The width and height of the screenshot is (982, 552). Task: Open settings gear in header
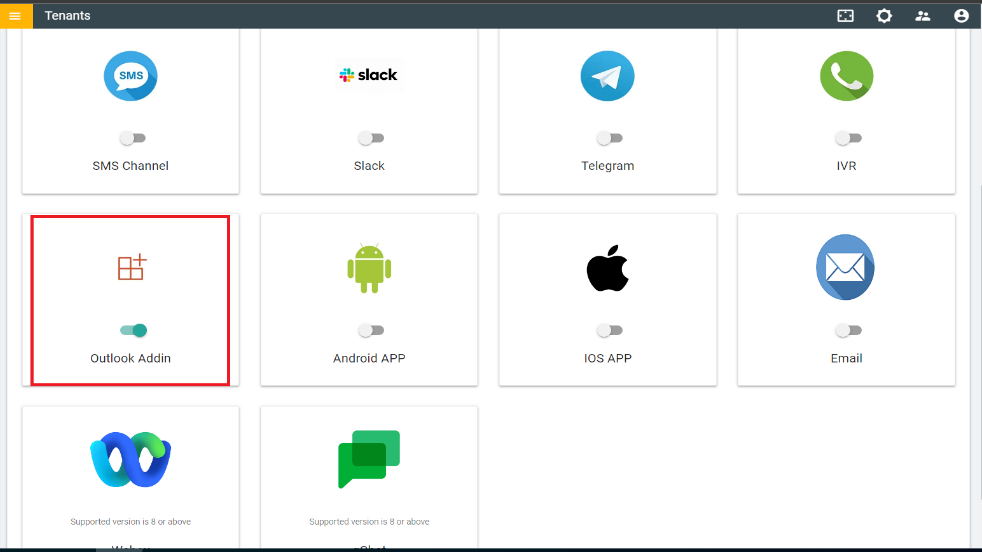coord(884,16)
